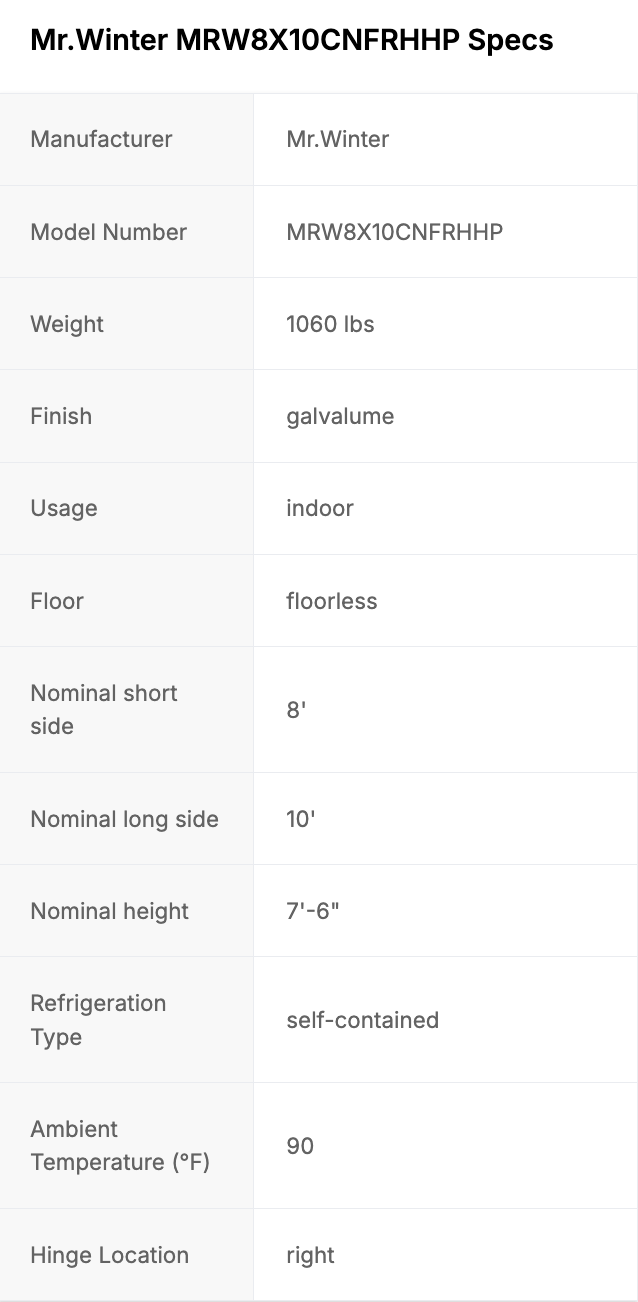Viewport: 638px width, 1302px height.
Task: Select the indoor usage value
Action: point(320,508)
